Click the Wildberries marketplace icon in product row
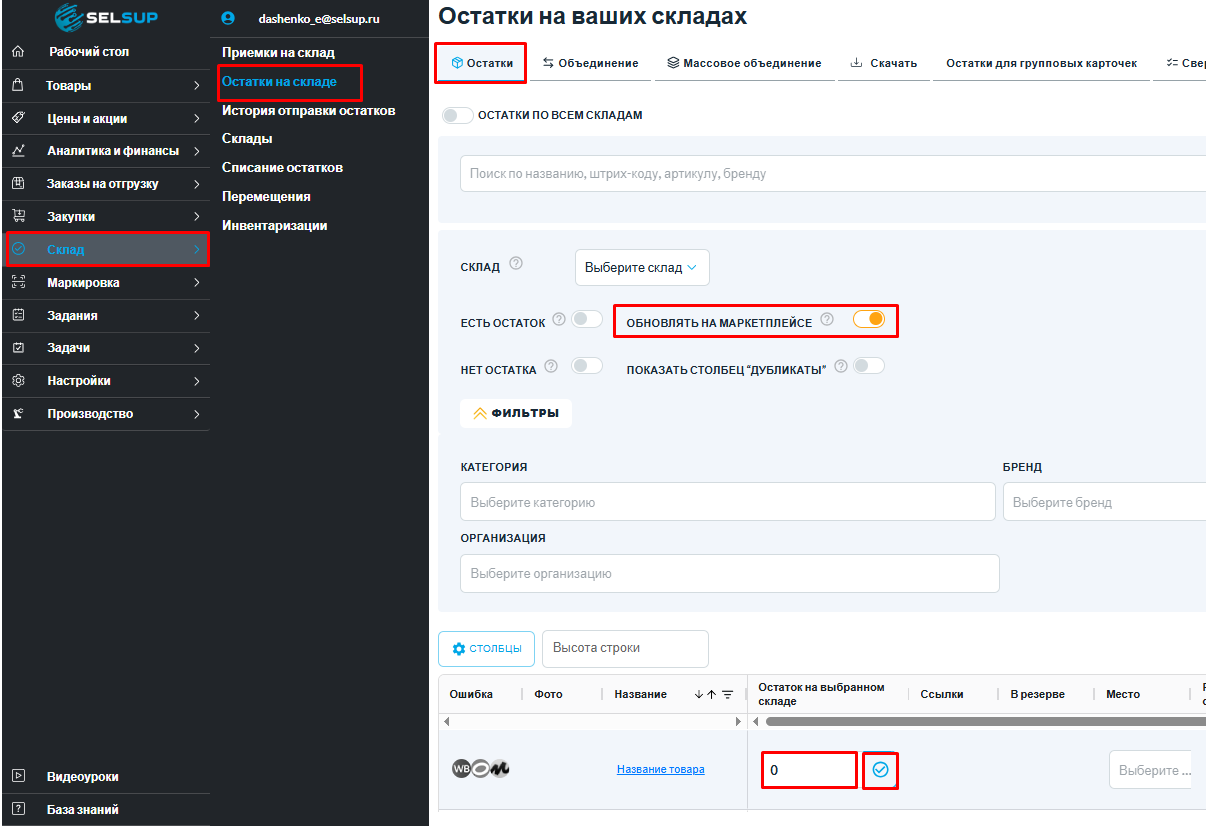This screenshot has height=826, width=1215. pos(461,769)
